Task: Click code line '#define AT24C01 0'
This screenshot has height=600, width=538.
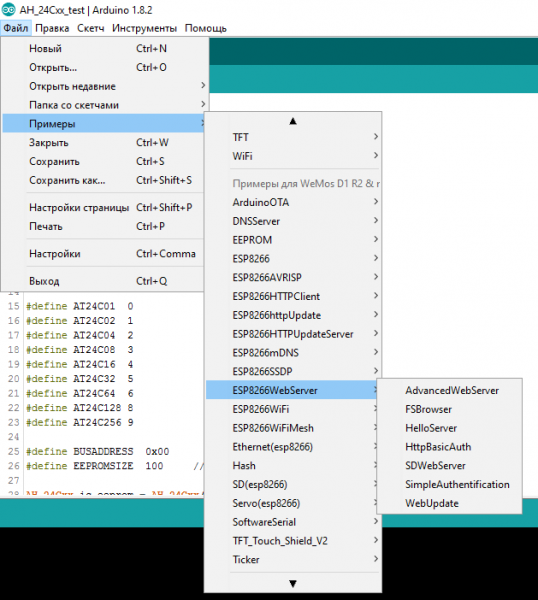Action: (x=80, y=306)
